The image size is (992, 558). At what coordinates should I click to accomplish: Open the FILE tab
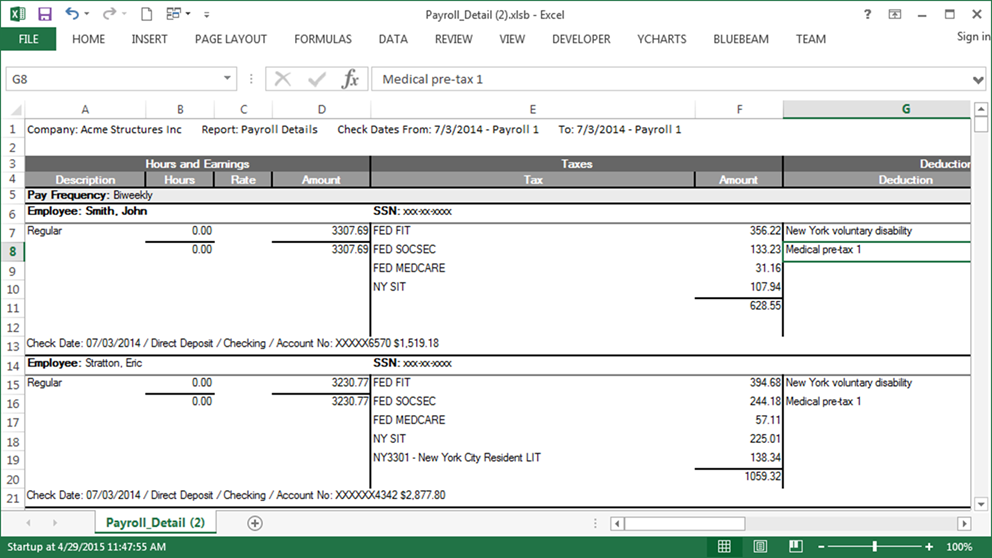28,39
